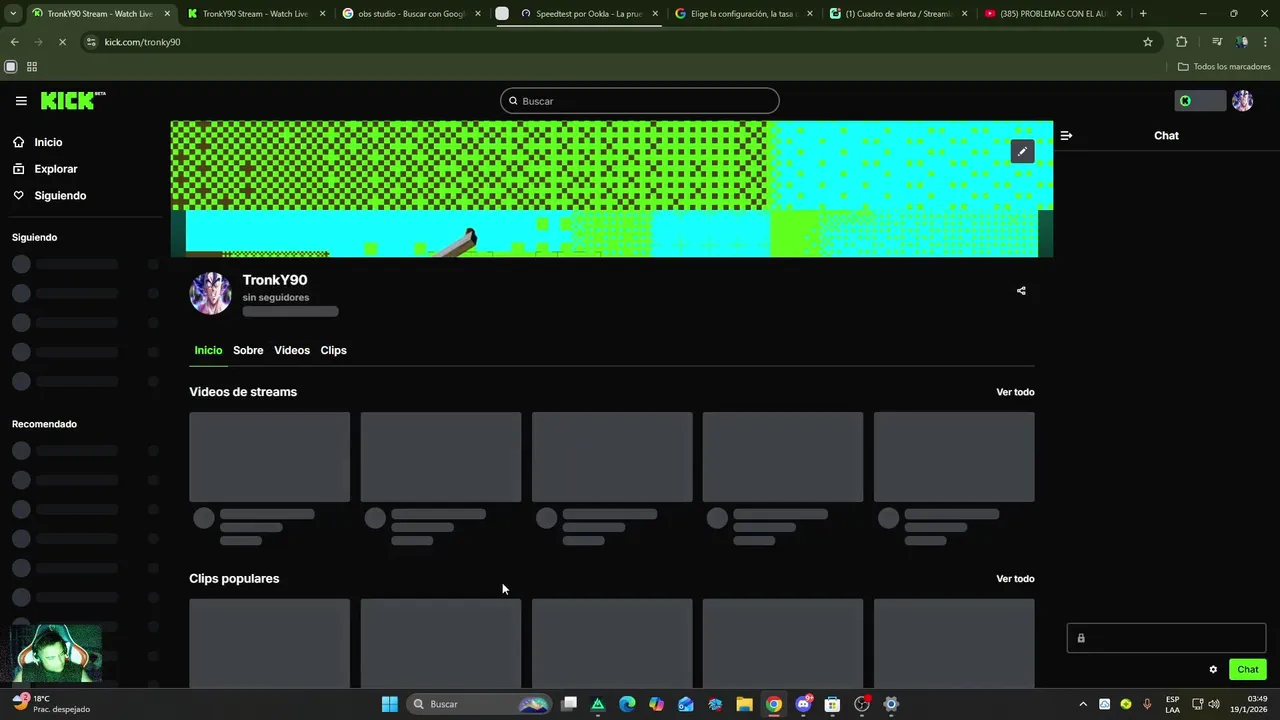Image resolution: width=1280 pixels, height=720 pixels.
Task: Open Chrome media controls icon
Action: [1217, 42]
